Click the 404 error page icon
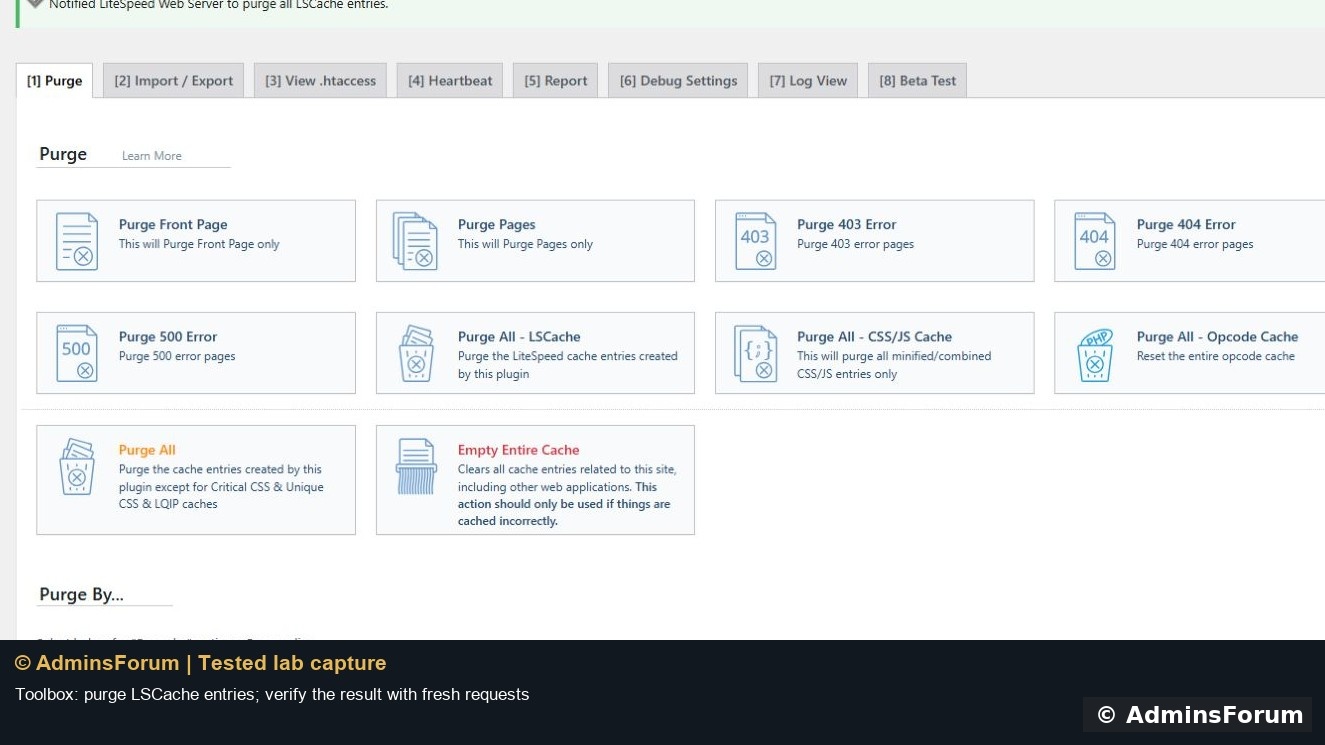 [x=1094, y=241]
